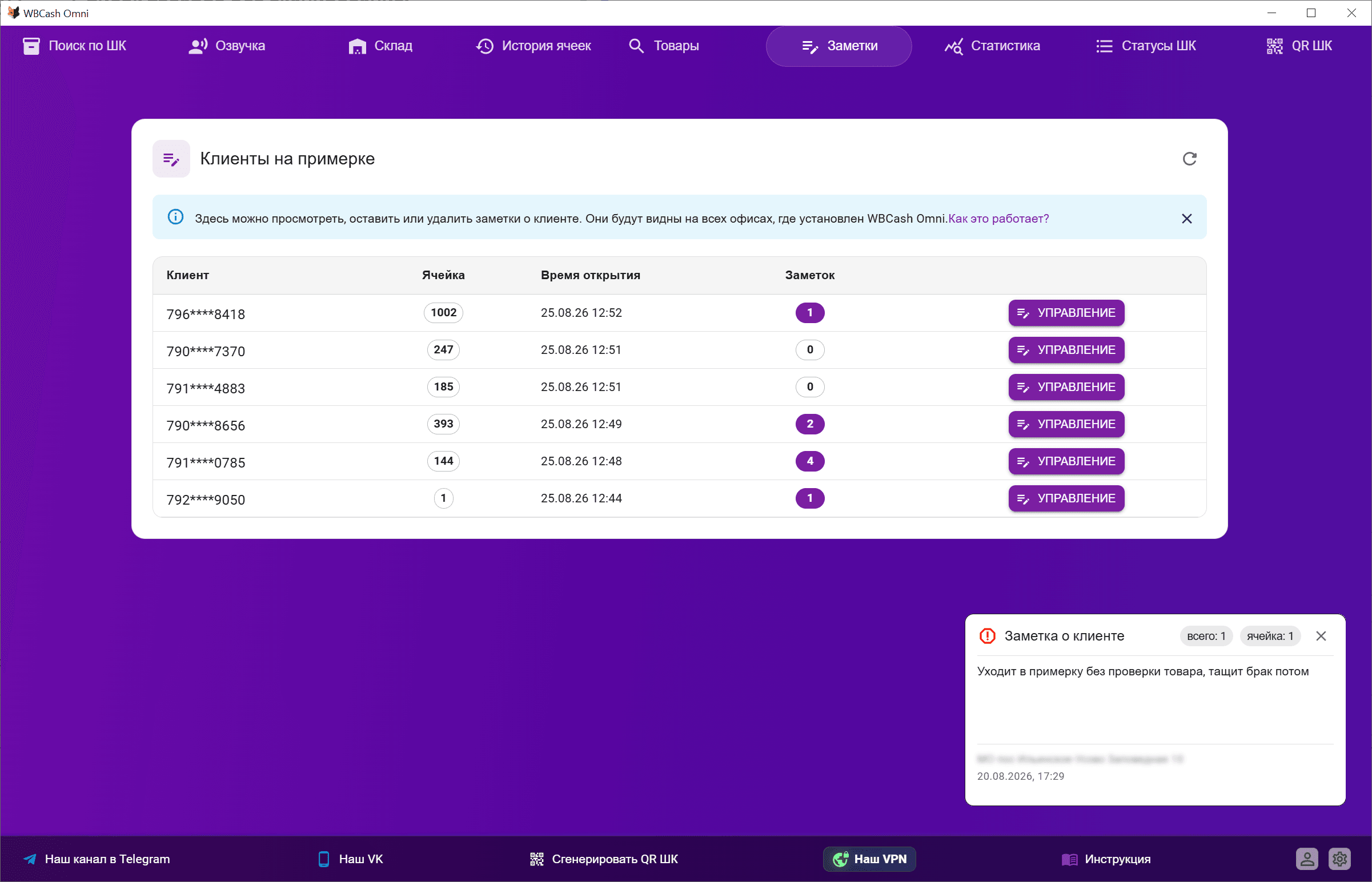Click note timestamp 20.08.2026, 17:29
The image size is (1372, 882).
1020,776
